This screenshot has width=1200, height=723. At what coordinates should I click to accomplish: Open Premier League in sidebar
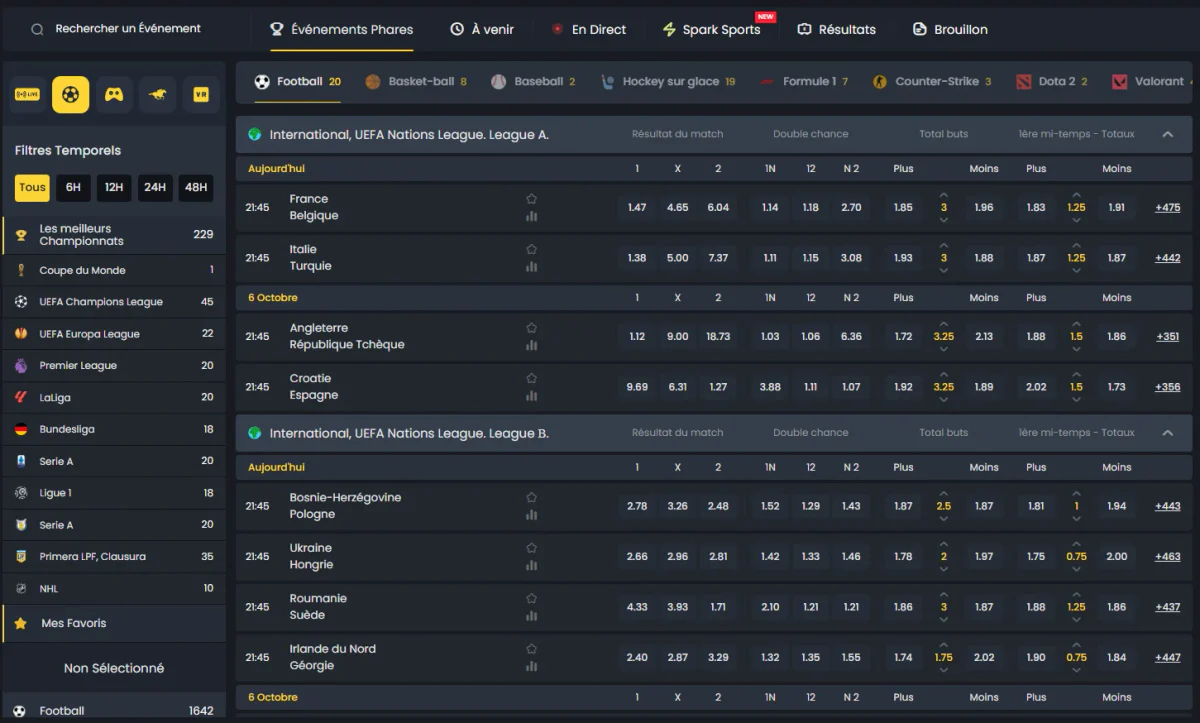114,366
